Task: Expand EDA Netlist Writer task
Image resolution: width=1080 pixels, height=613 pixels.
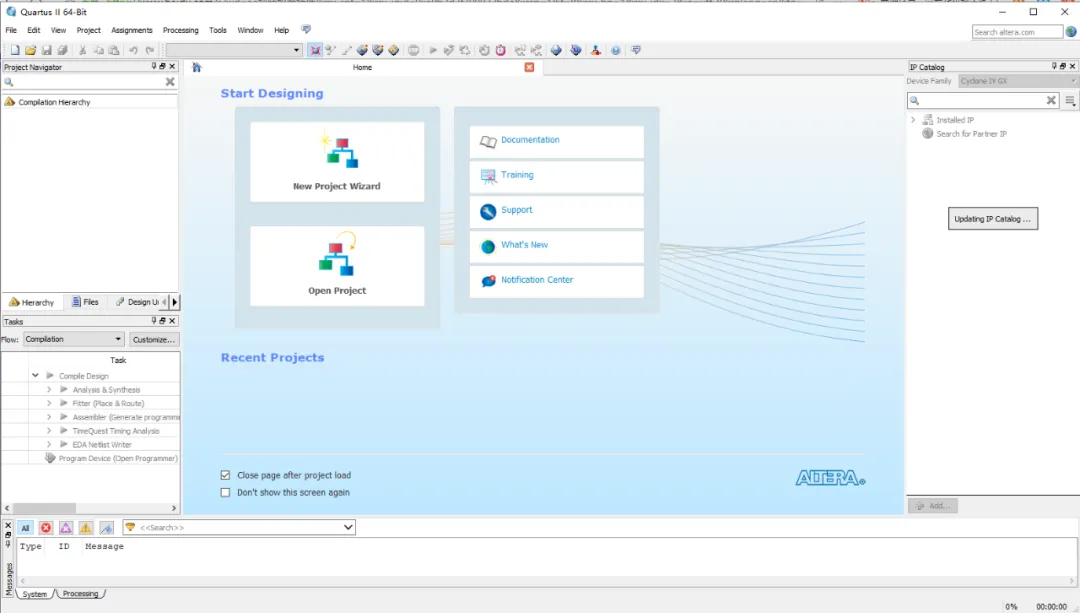Action: click(49, 444)
